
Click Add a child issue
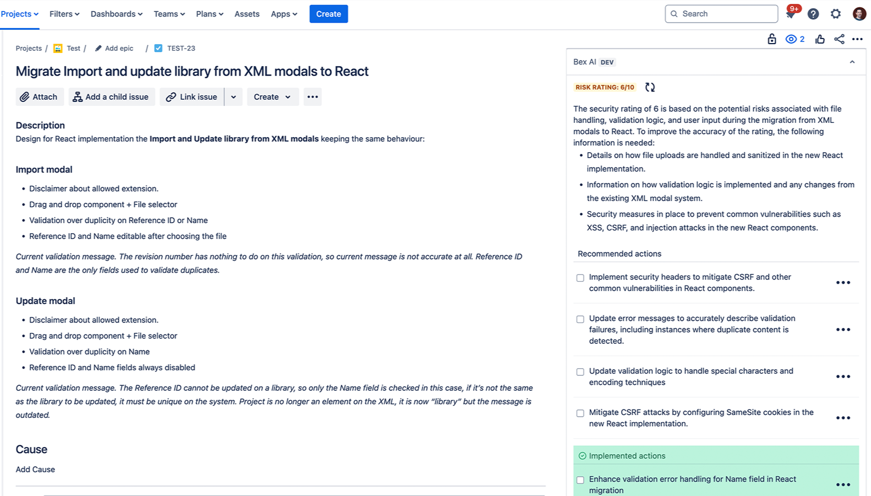click(110, 97)
